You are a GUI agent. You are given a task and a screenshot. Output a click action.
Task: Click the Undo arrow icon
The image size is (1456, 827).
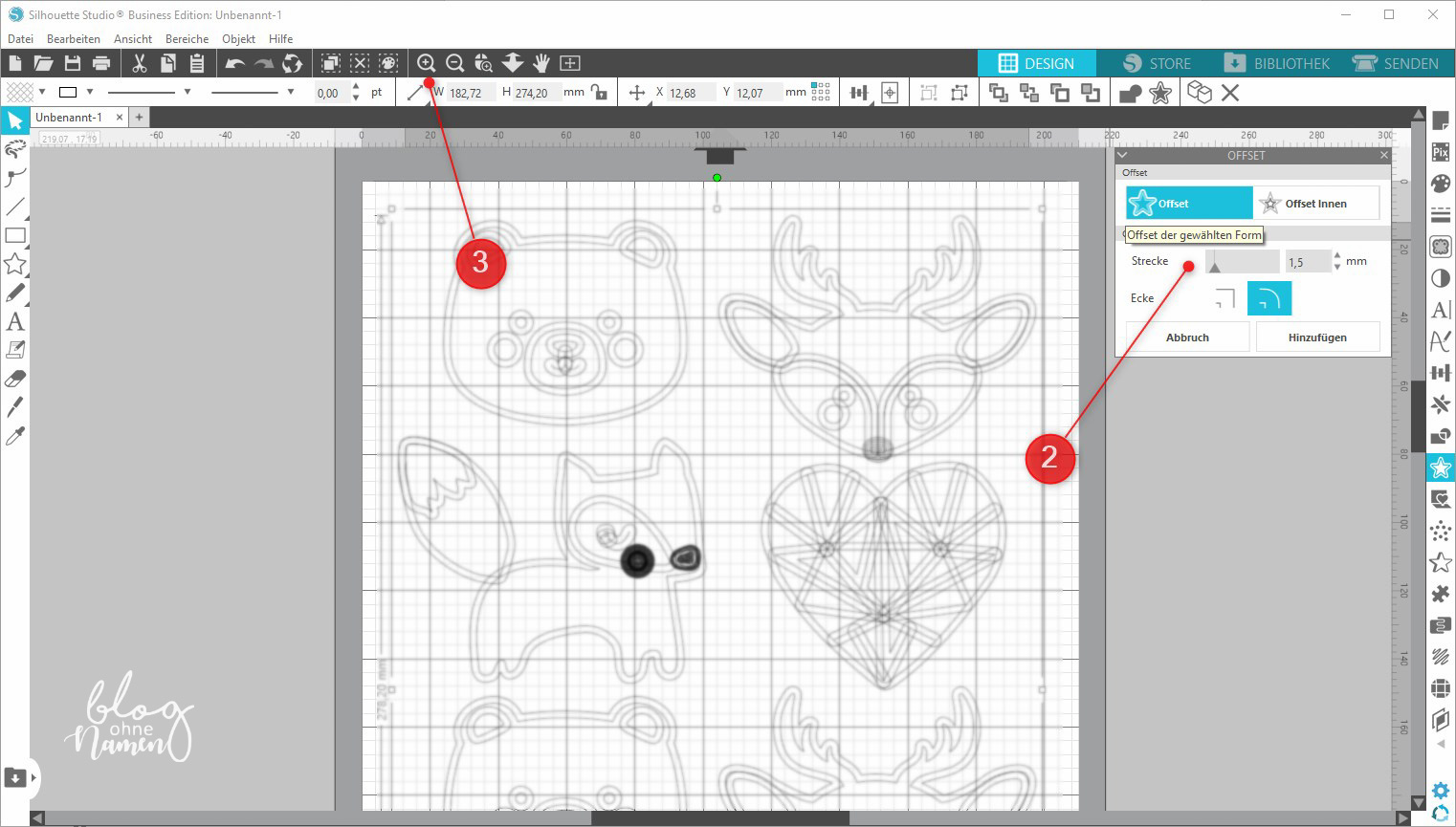tap(234, 63)
